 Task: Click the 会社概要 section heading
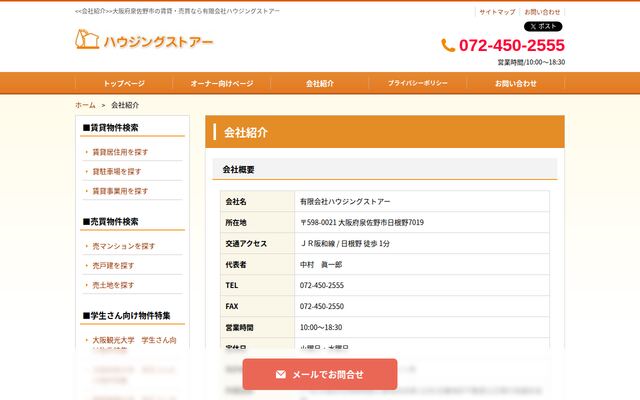[x=385, y=169]
